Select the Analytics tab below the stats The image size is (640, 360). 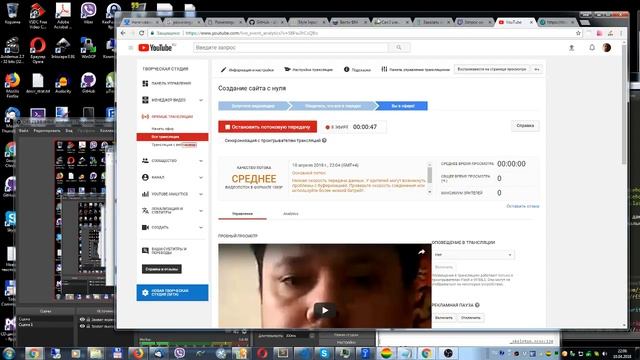[x=291, y=214]
